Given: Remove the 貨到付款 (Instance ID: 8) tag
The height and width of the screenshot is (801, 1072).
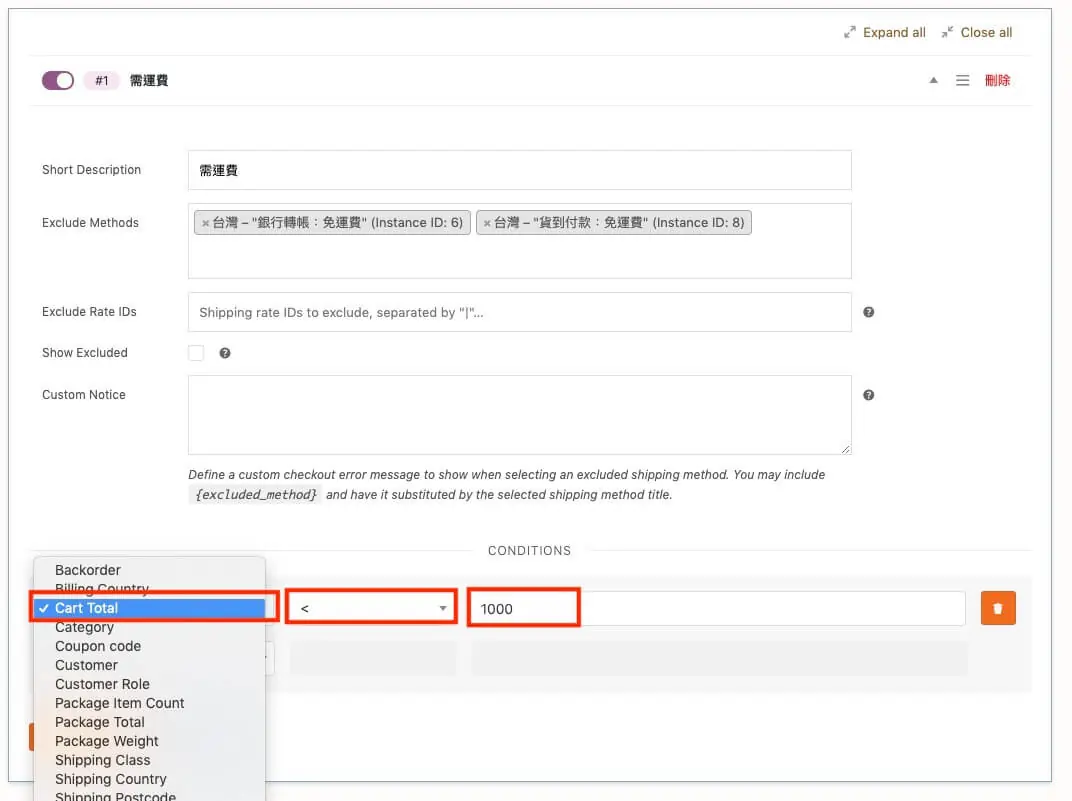Looking at the screenshot, I should click(487, 223).
